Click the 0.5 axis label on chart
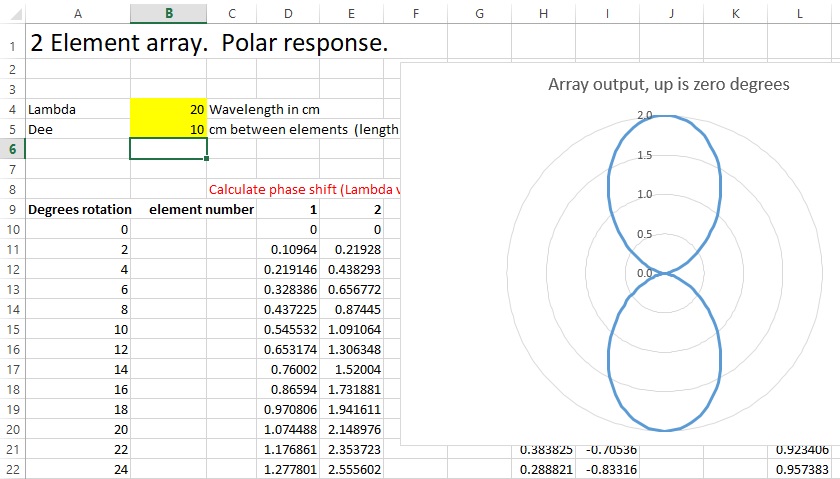 (644, 234)
